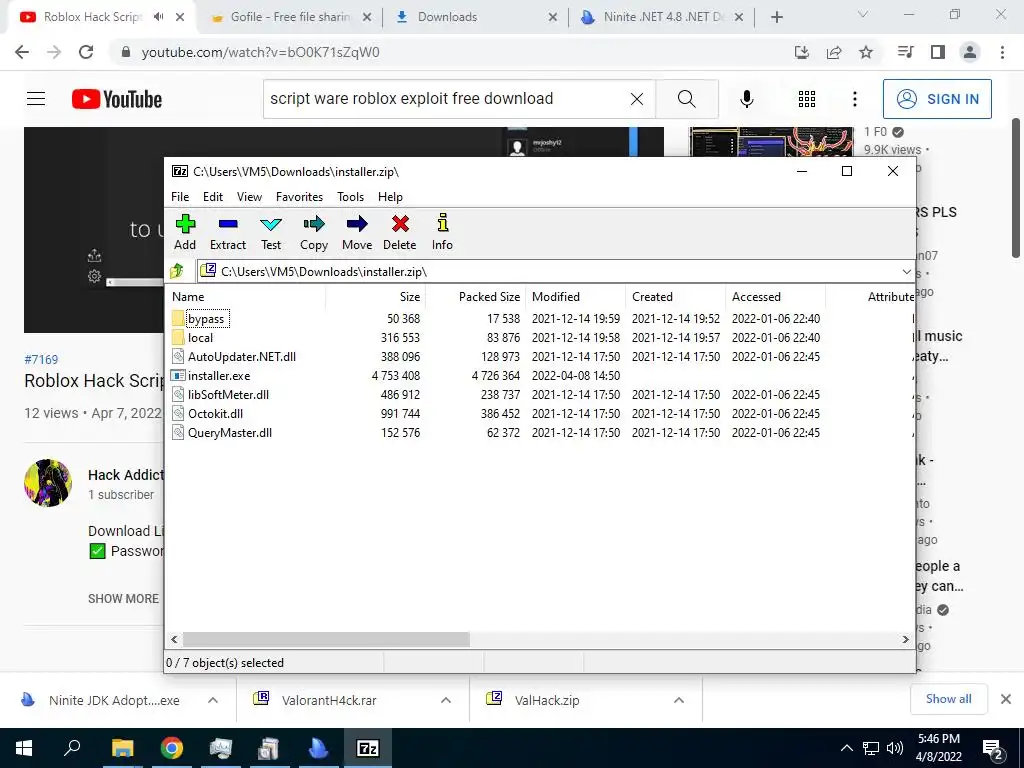
Task: Sort file list by Accessed column
Action: tap(775, 296)
